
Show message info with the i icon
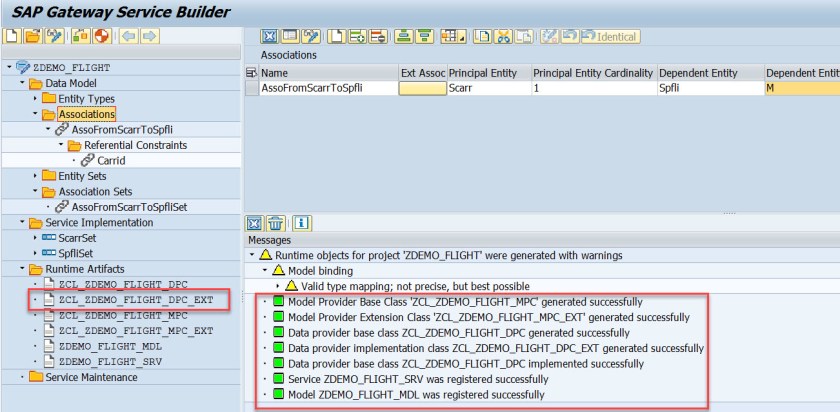point(302,223)
